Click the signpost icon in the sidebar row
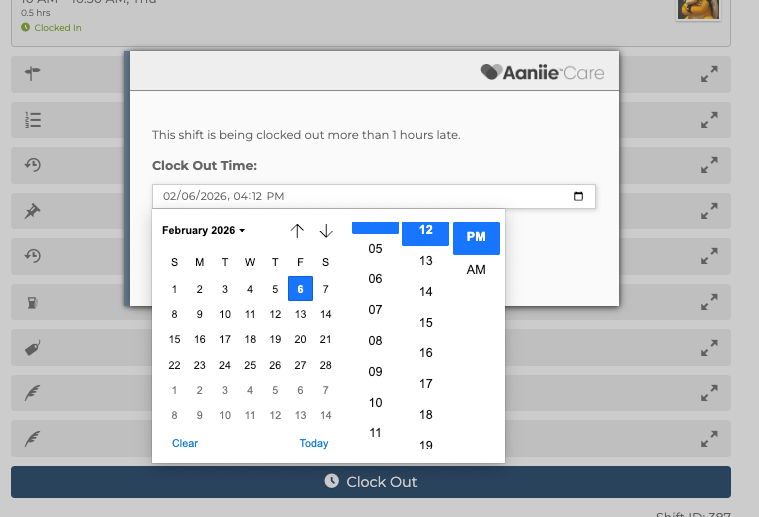This screenshot has width=759, height=517. click(x=32, y=74)
